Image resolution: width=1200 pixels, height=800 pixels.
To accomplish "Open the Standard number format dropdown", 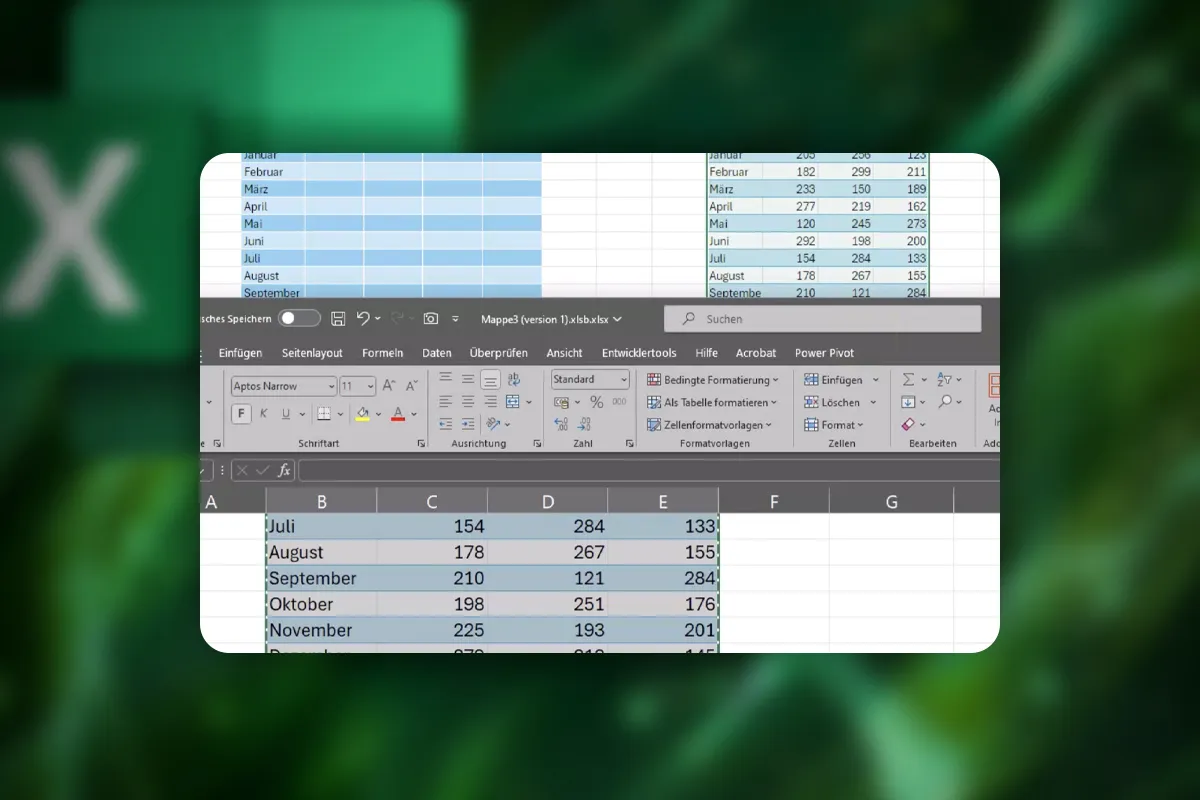I will click(x=624, y=380).
